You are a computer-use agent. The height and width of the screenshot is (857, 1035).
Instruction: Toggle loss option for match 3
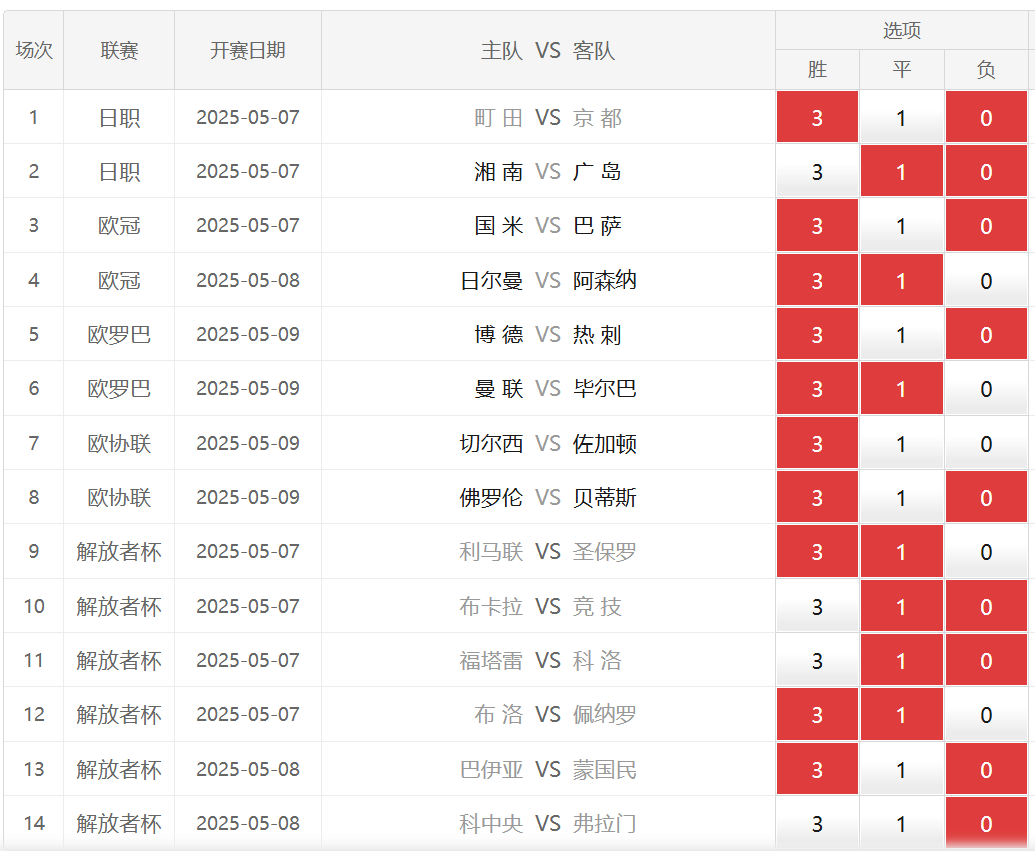click(986, 226)
